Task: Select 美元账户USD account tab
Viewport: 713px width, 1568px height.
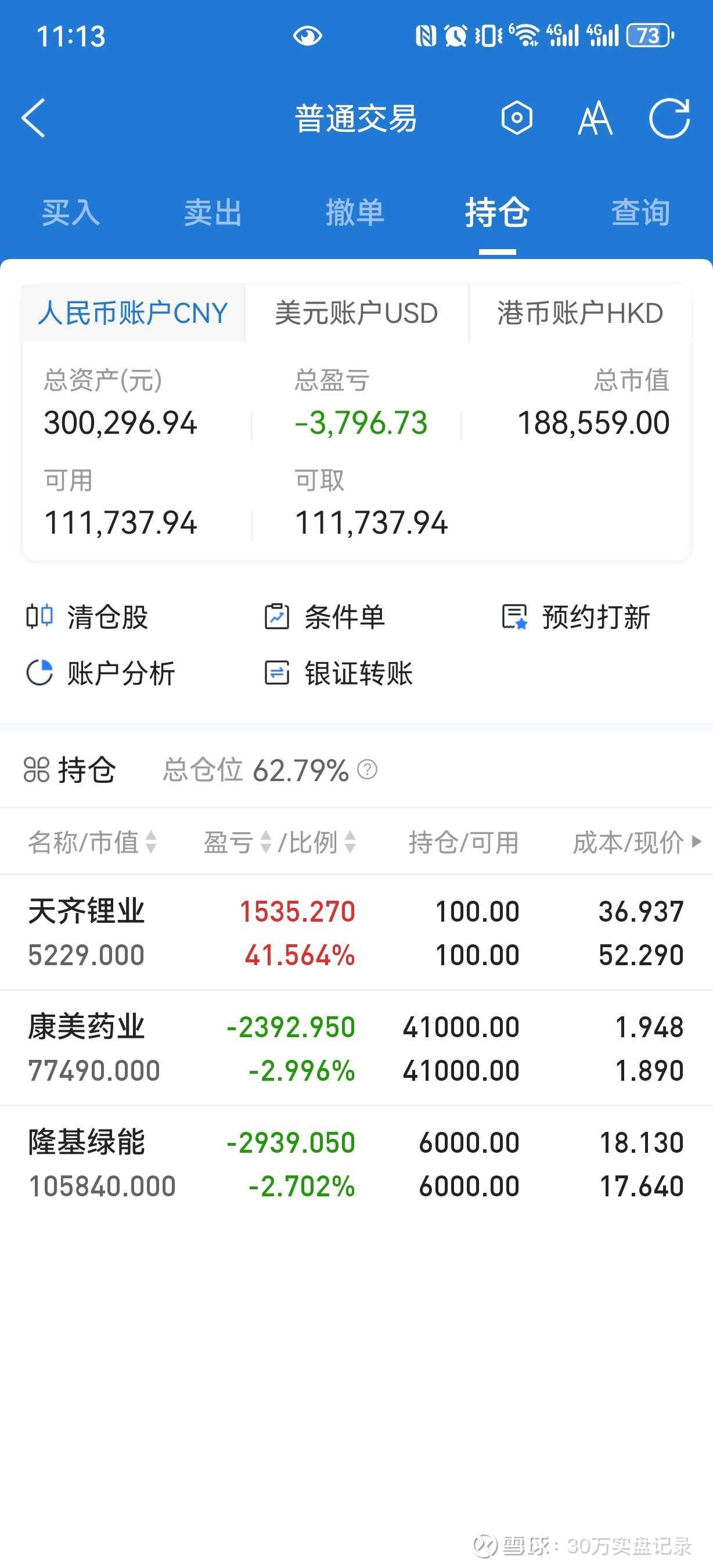Action: [x=356, y=314]
